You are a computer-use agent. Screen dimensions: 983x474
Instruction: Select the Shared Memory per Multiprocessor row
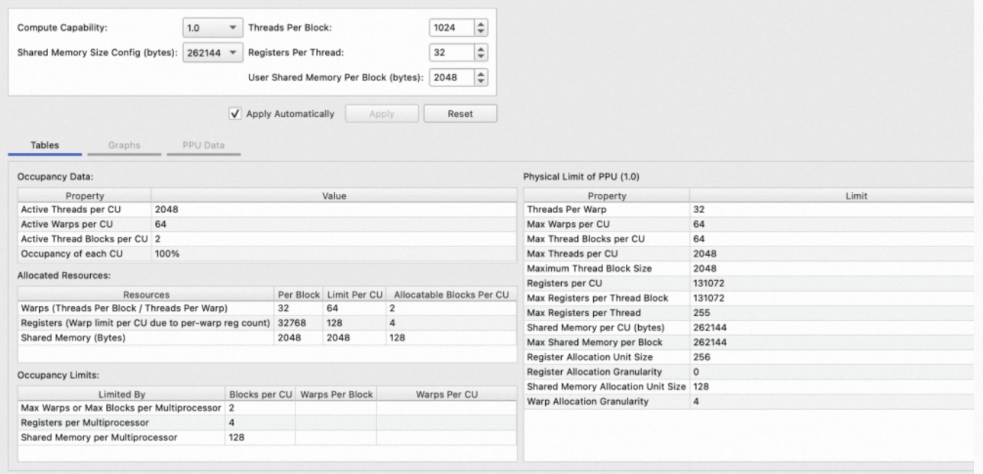[267, 437]
